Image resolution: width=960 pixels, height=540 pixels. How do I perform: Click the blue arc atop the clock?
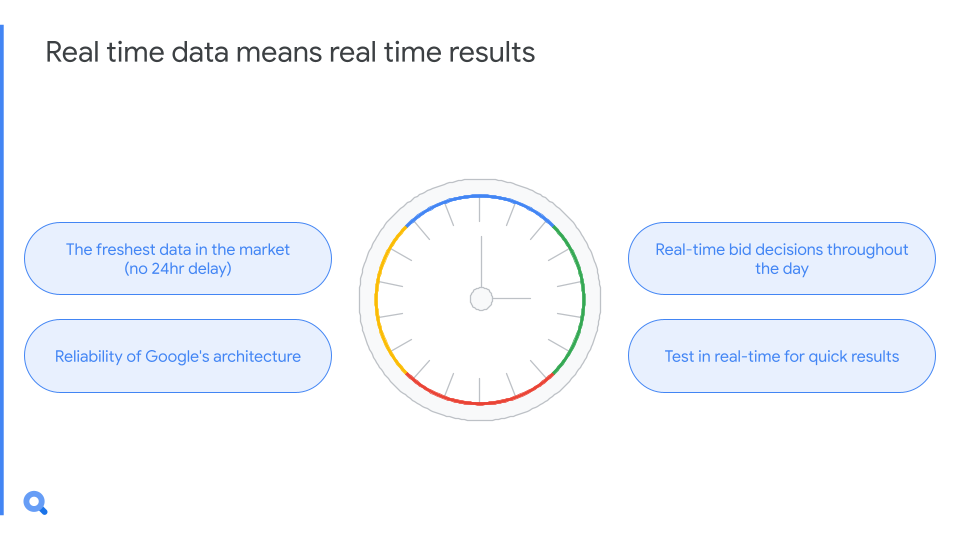480,197
